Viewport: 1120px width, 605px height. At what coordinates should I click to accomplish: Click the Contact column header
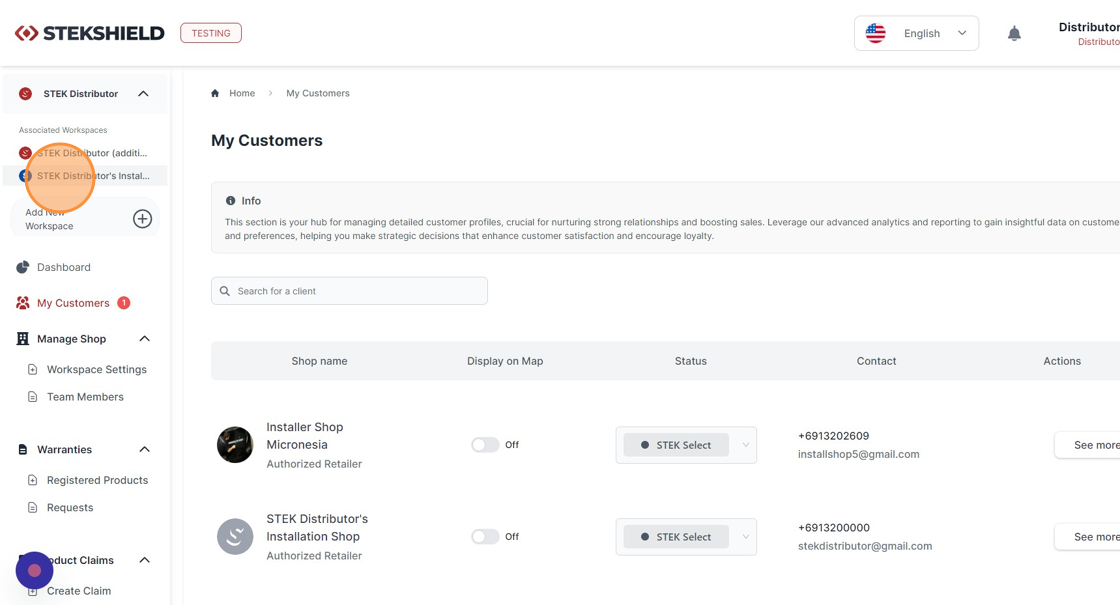tap(876, 361)
